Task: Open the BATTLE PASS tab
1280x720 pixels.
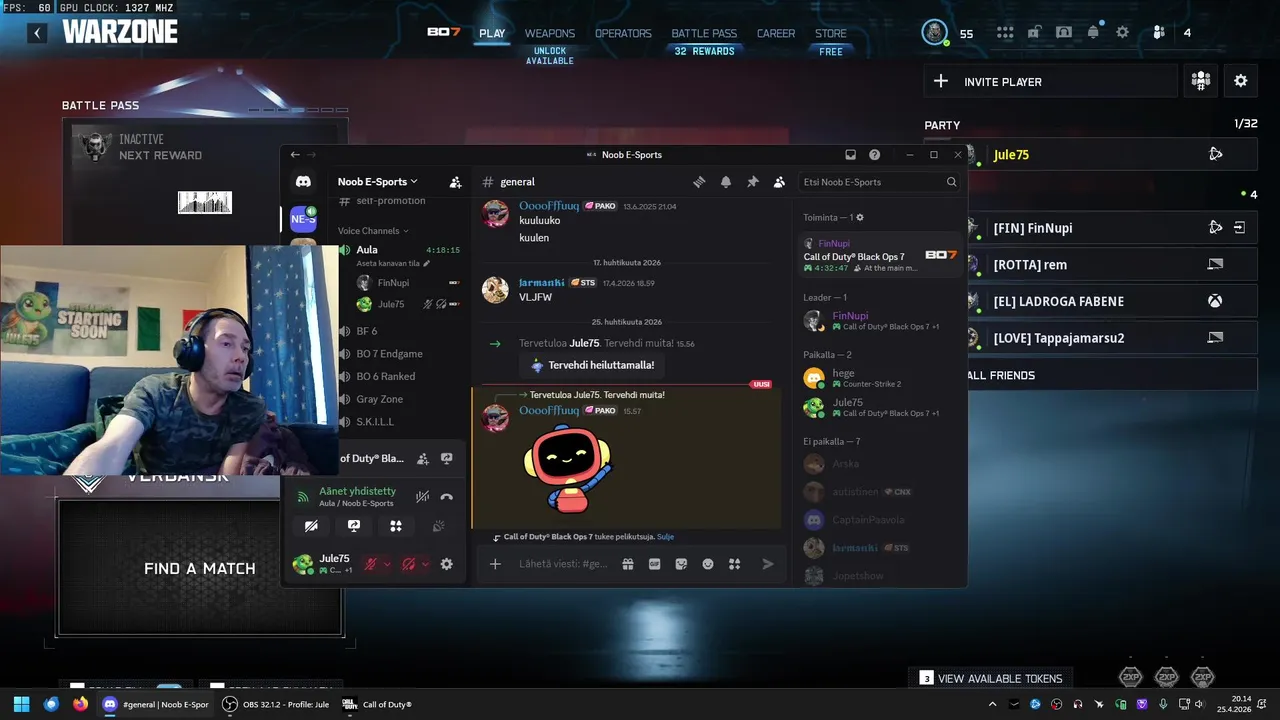Action: (x=704, y=33)
